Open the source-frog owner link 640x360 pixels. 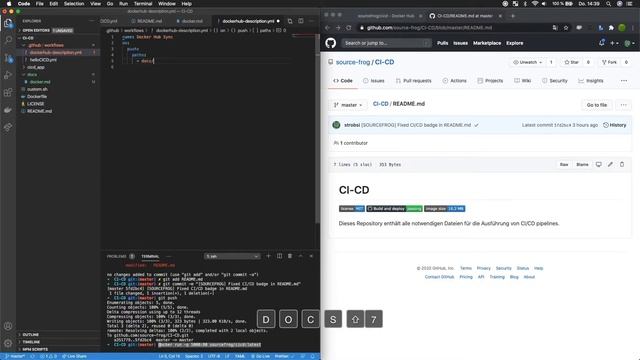[353, 62]
